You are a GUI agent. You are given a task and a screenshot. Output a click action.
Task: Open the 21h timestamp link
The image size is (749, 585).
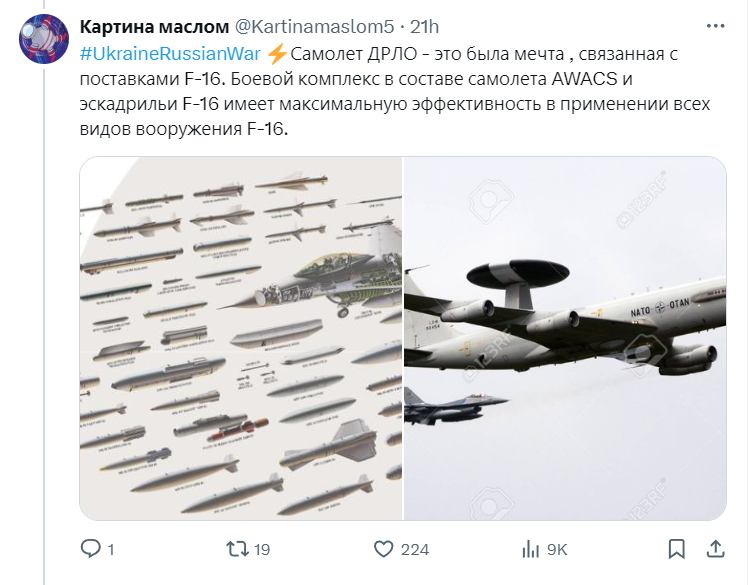(425, 27)
